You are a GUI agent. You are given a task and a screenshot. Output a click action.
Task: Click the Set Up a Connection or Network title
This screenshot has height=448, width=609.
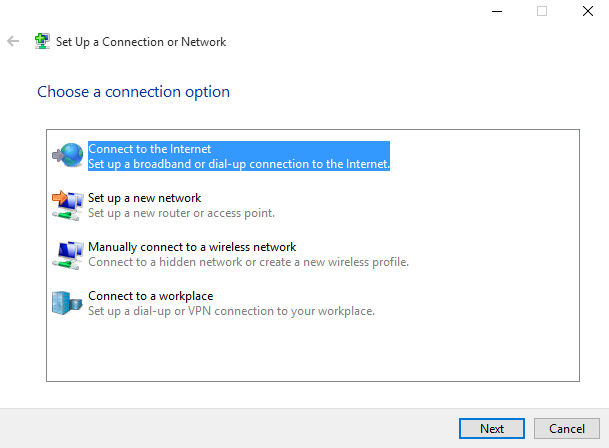141,42
